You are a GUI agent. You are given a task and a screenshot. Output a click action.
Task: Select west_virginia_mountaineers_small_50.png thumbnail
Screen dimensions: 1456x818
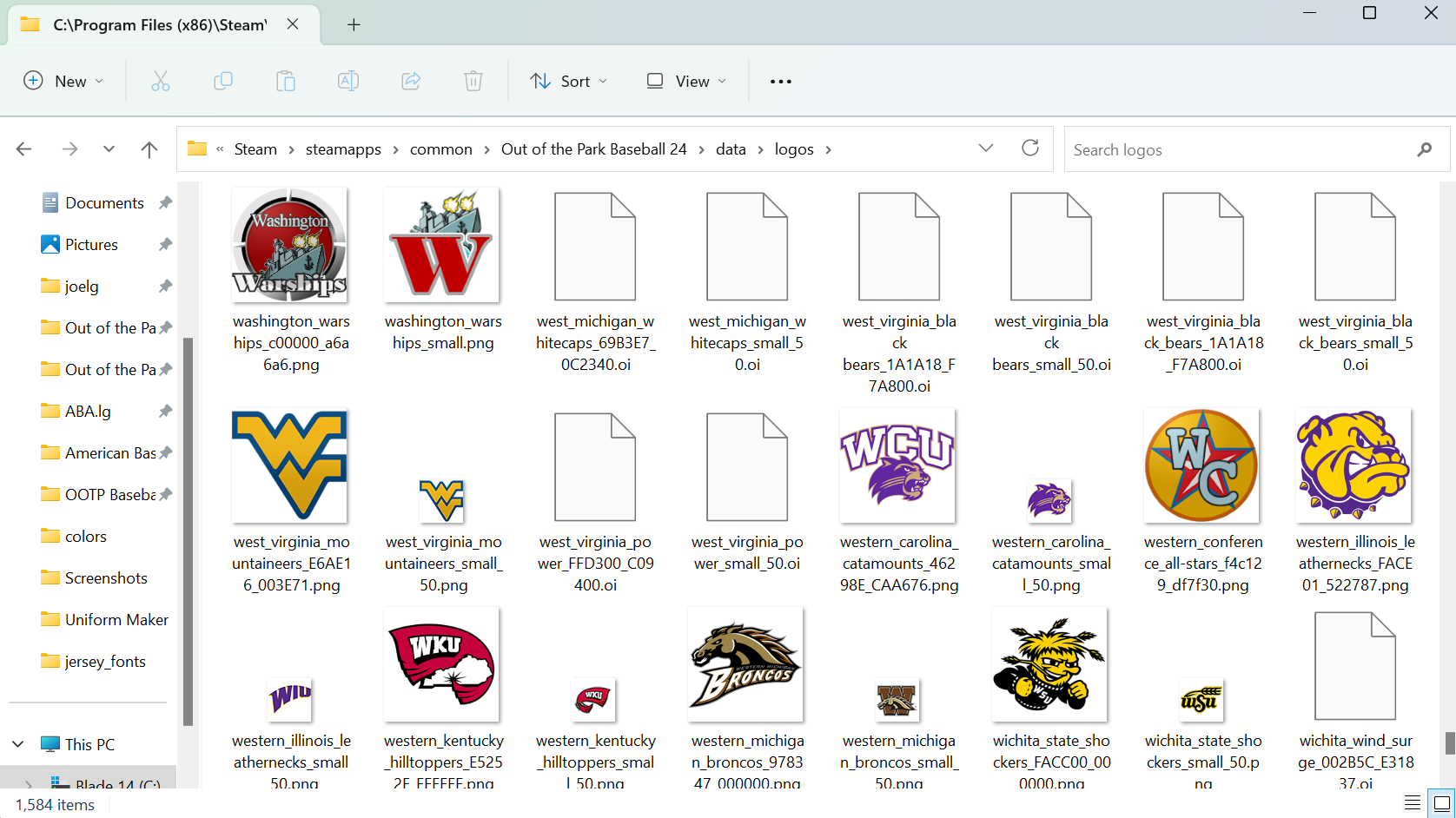(x=442, y=500)
